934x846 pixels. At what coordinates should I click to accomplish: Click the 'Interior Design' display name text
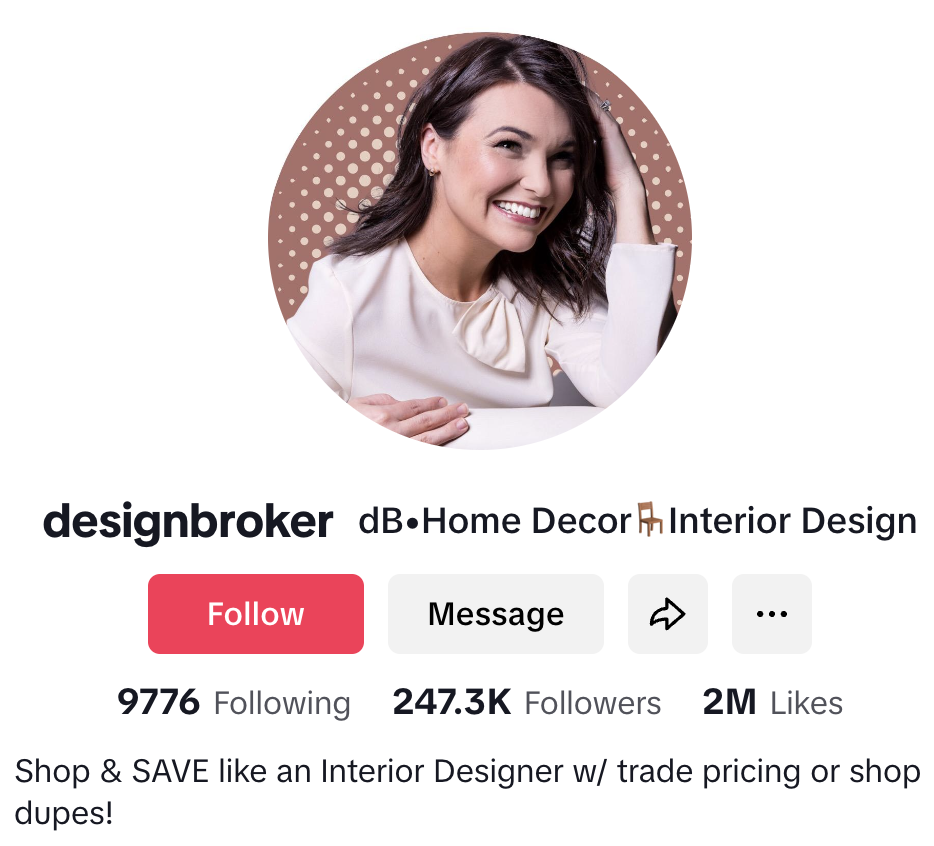point(792,521)
